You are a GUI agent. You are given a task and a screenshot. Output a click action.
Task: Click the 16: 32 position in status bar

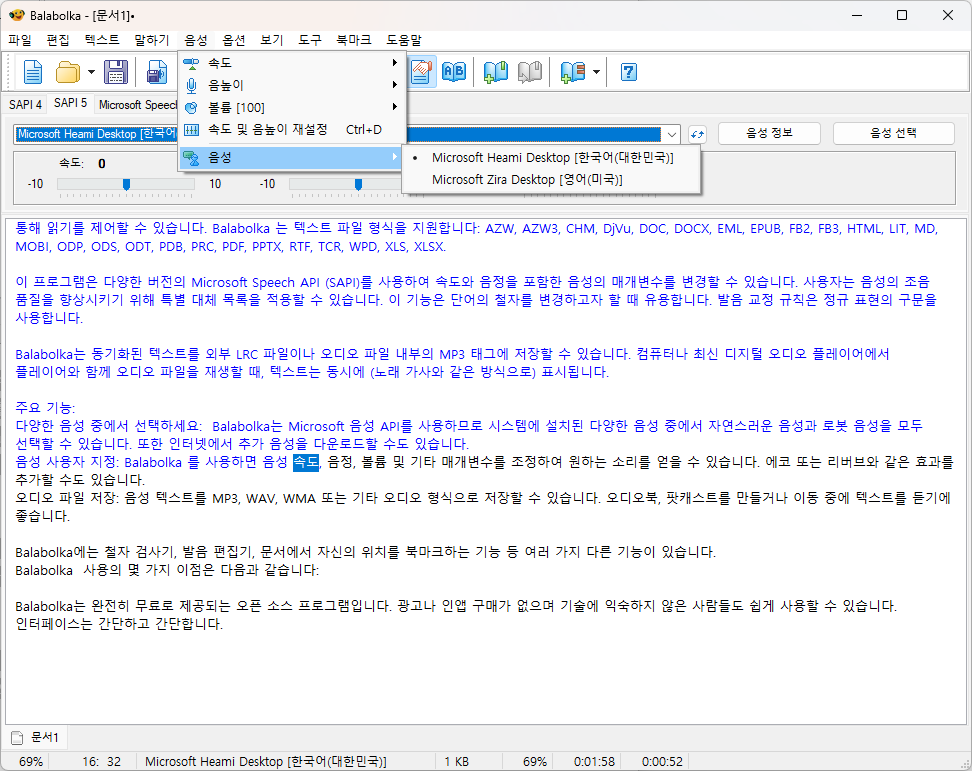102,762
